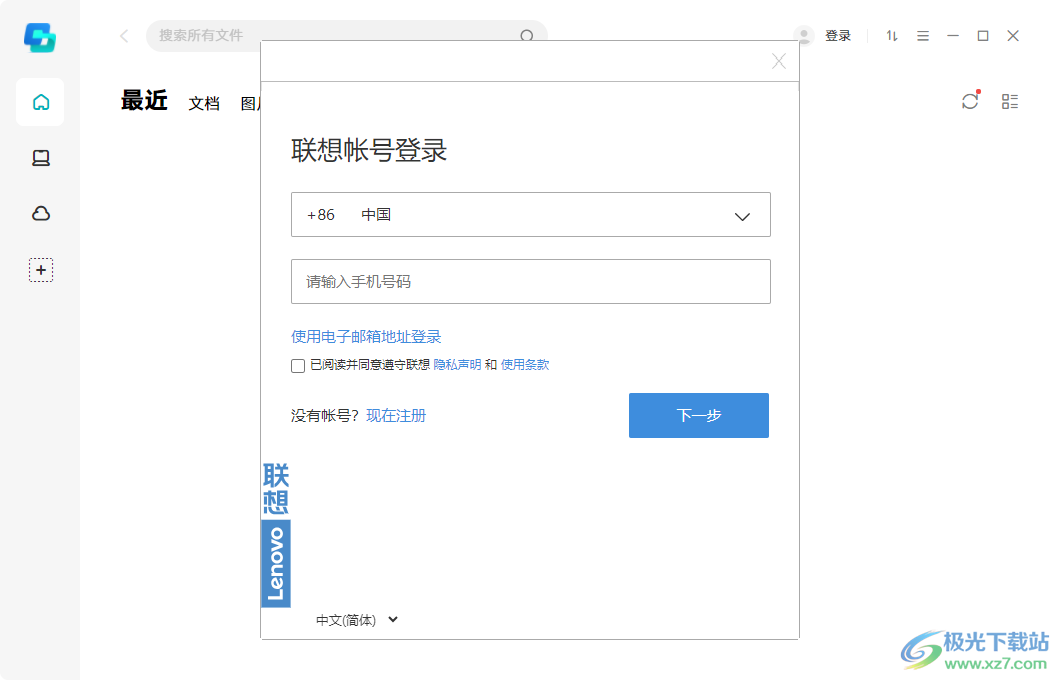Open the home page in sidebar

tap(41, 102)
